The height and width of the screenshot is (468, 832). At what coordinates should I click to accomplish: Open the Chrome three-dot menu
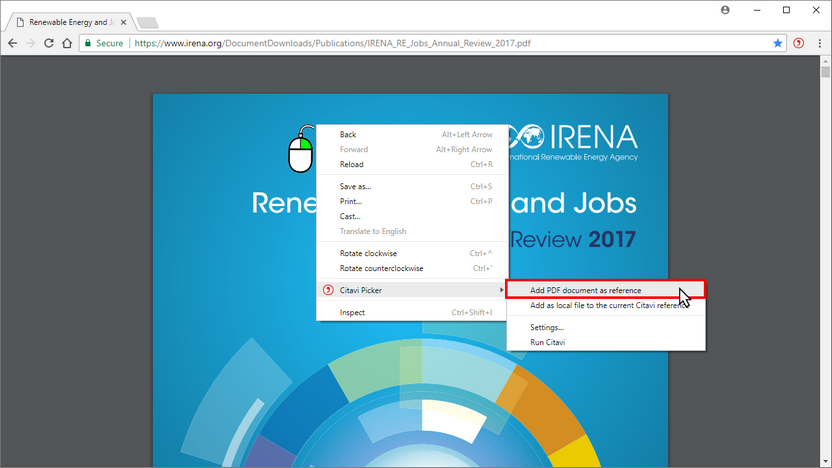(820, 43)
